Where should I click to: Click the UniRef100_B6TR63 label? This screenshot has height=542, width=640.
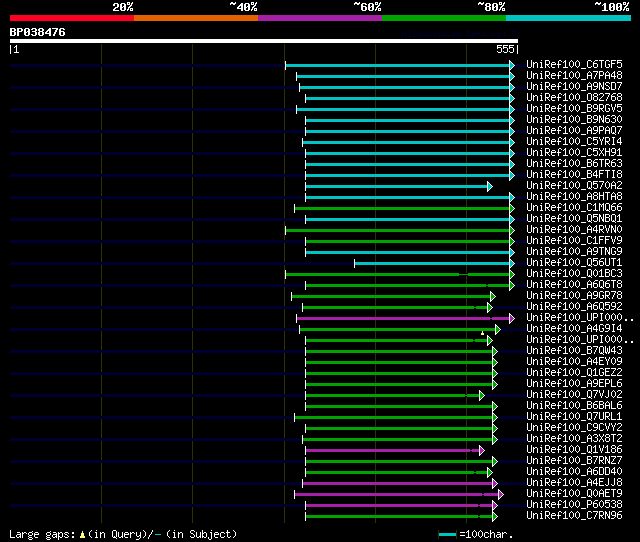(574, 164)
